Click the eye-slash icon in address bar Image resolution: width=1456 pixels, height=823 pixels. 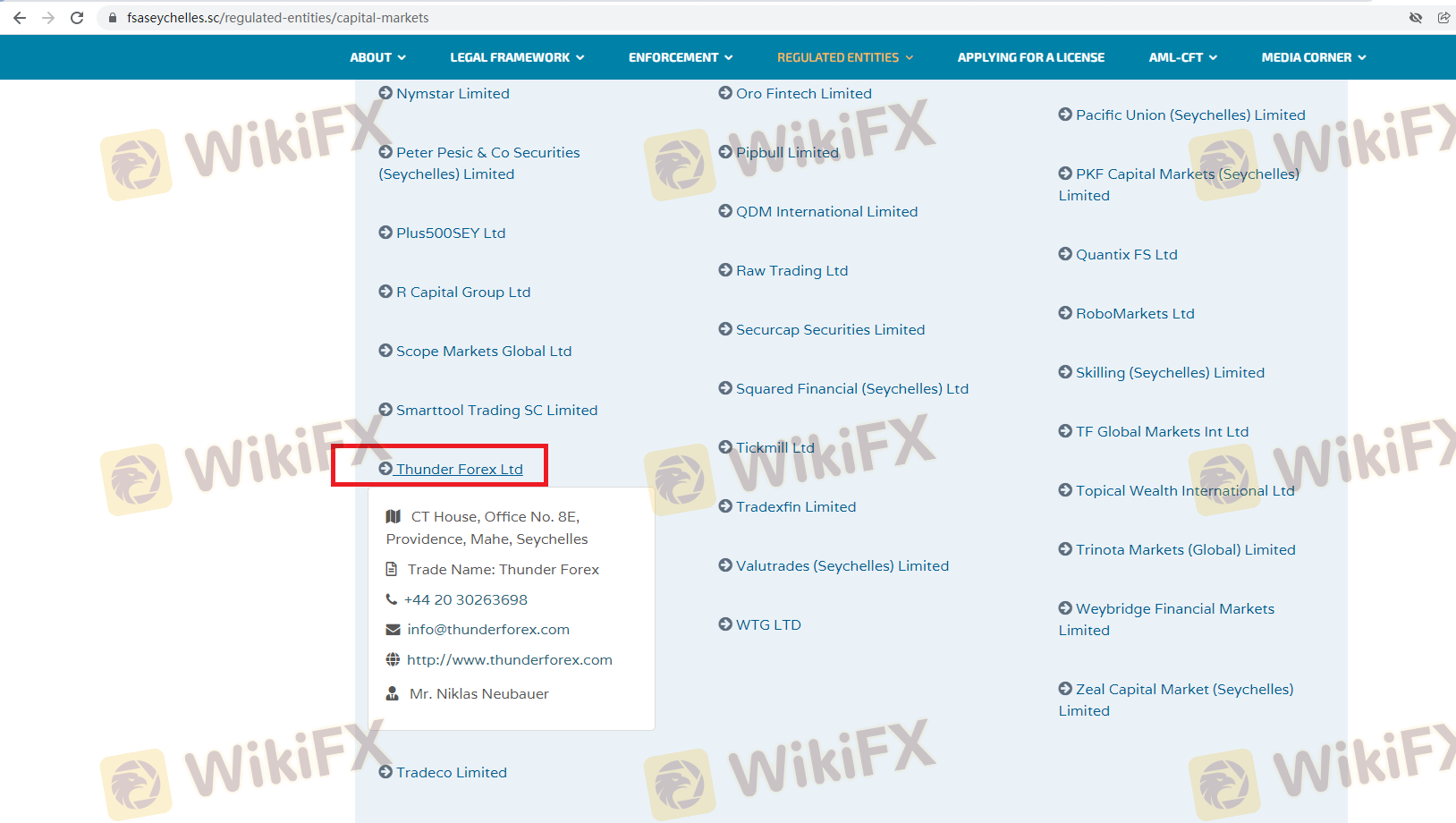[1416, 18]
